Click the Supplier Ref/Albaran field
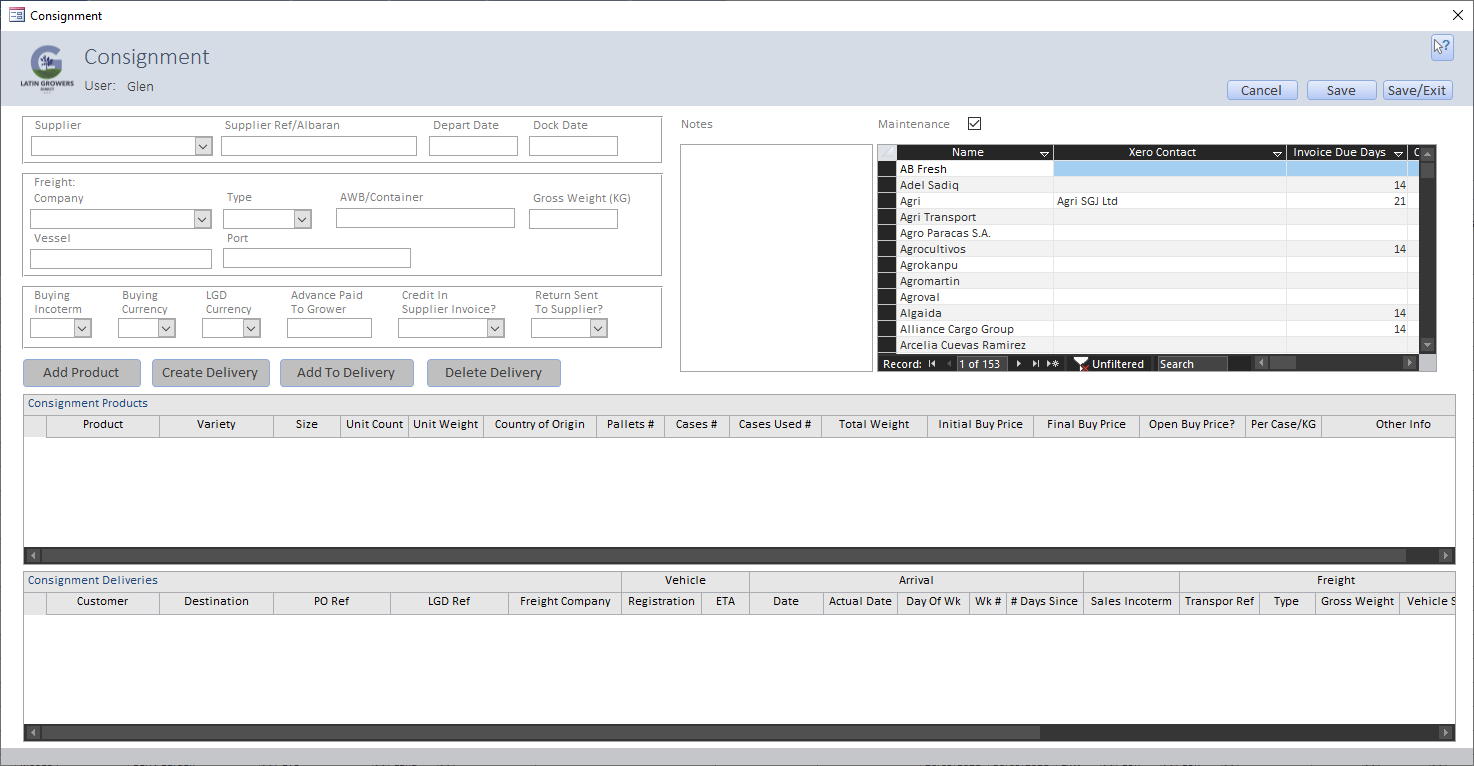Viewport: 1474px width, 766px height. tap(319, 146)
